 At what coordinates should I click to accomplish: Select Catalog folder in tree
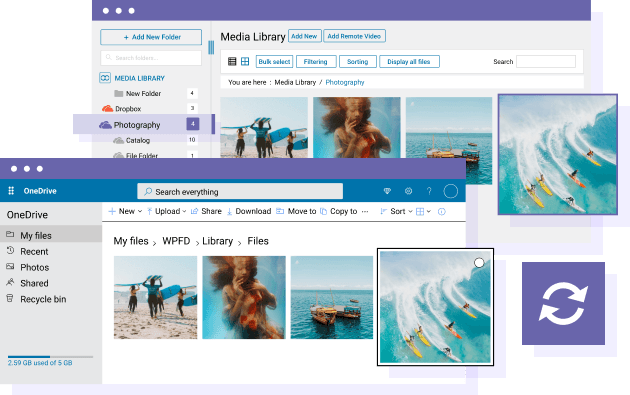(137, 141)
